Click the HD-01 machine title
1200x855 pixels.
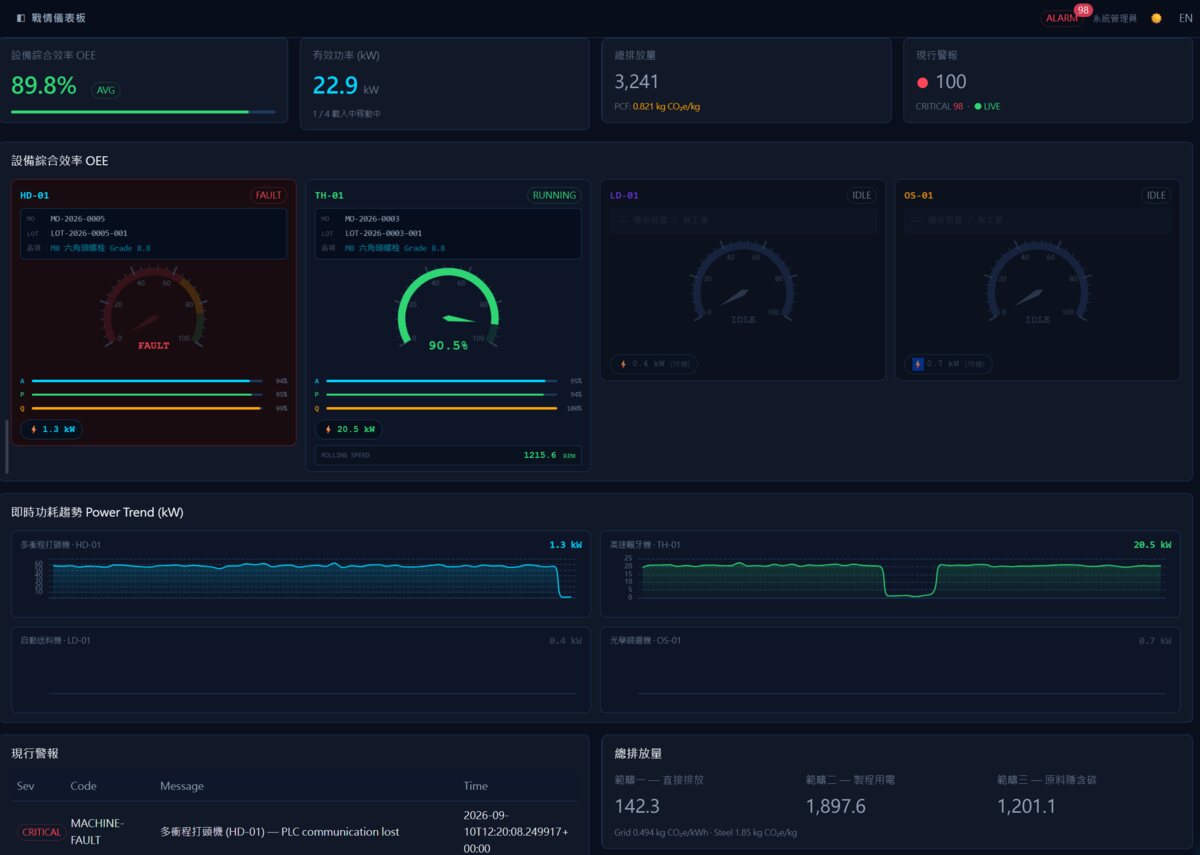(34, 196)
